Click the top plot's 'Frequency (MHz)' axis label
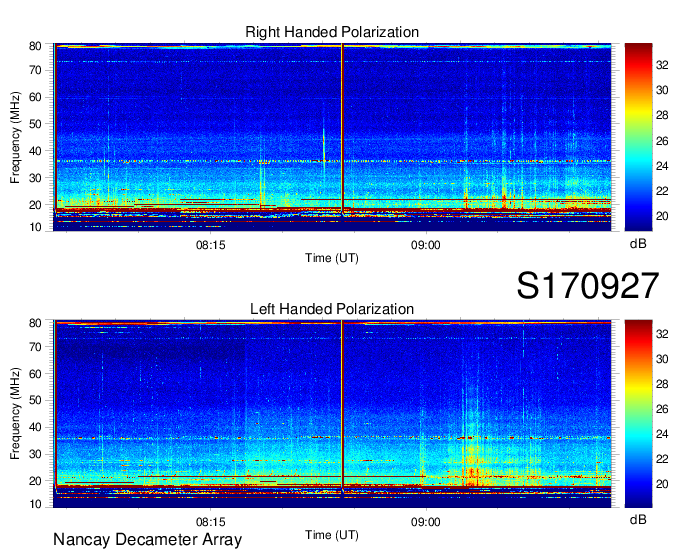 (15, 137)
